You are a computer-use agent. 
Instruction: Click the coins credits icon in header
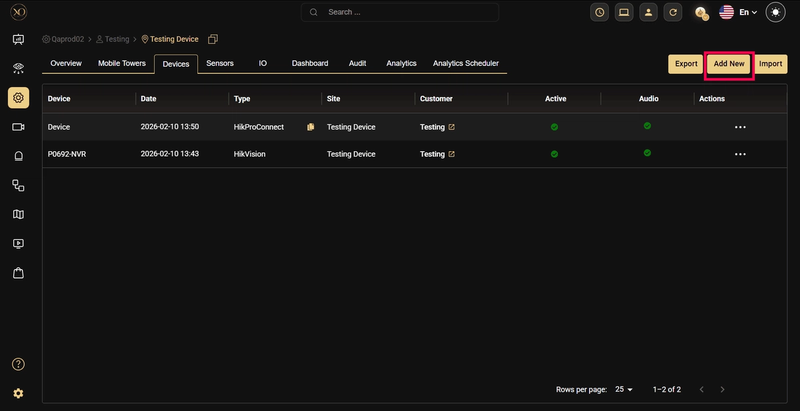tap(702, 13)
